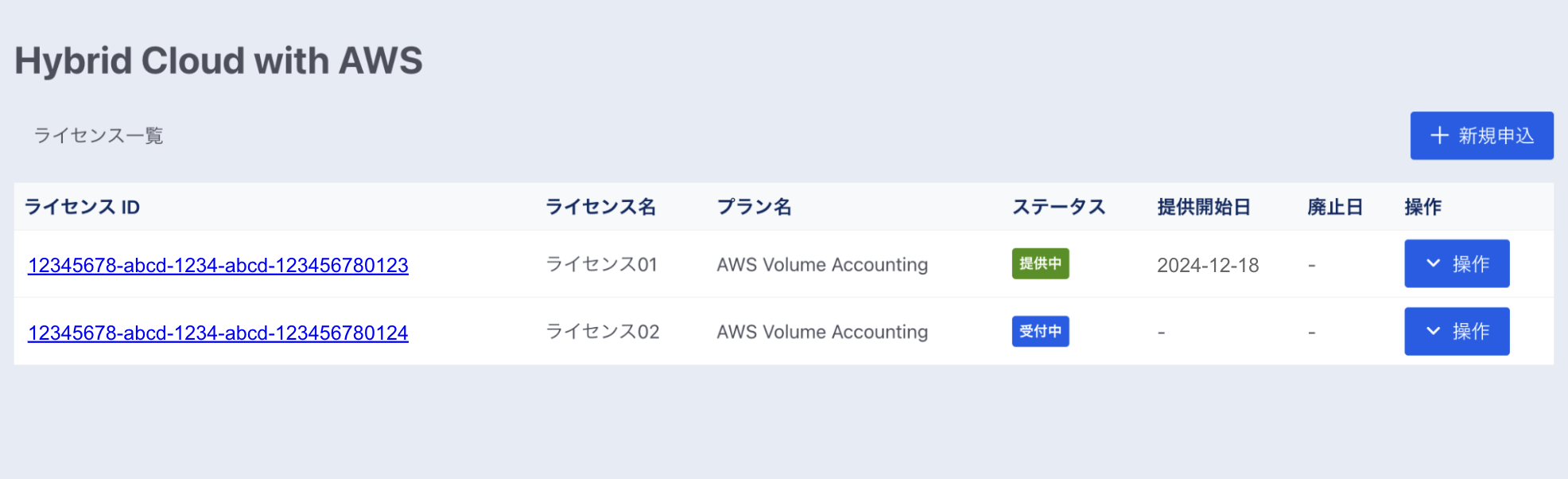Select the ライセンス名 column header
The image size is (1568, 479).
tap(601, 207)
